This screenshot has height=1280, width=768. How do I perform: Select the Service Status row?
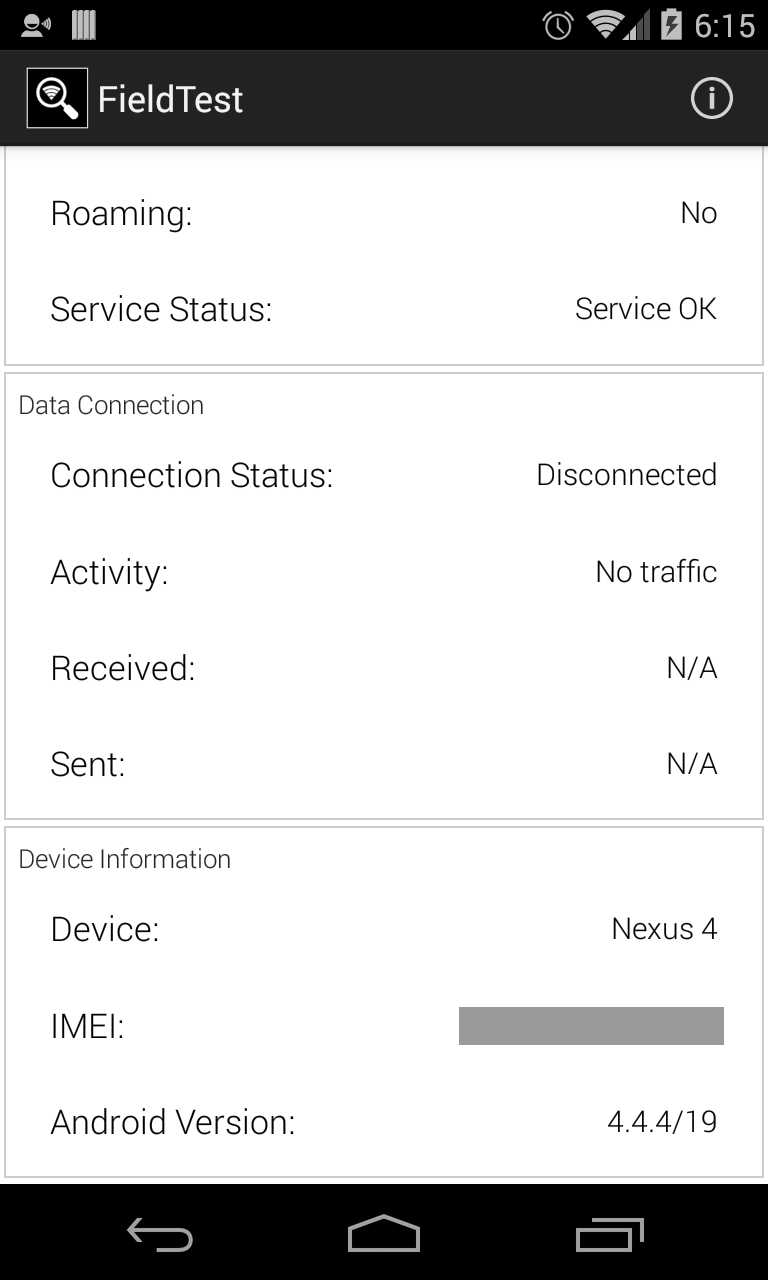(384, 309)
